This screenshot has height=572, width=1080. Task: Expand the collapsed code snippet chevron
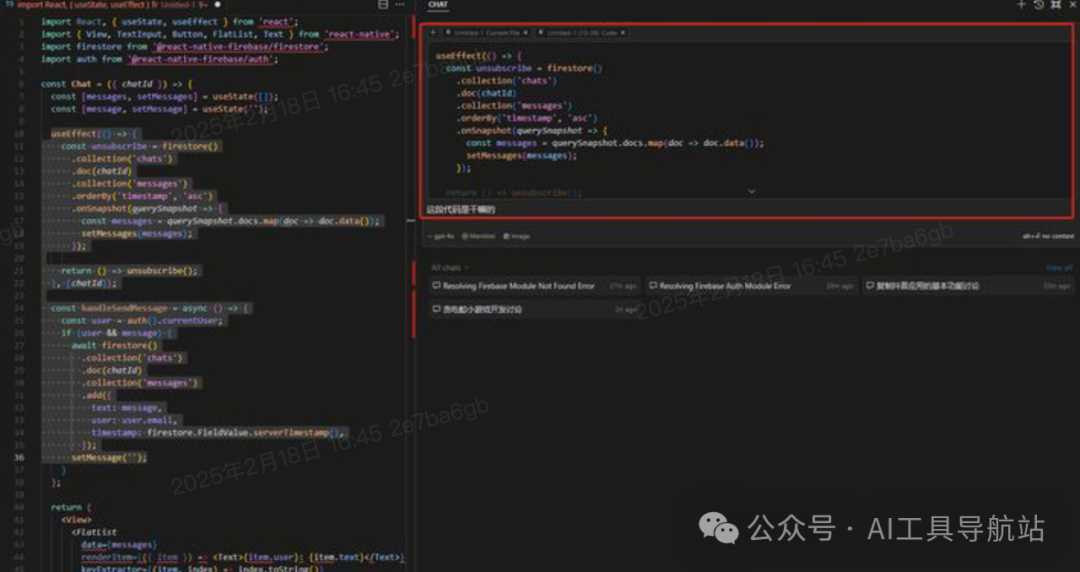click(751, 192)
